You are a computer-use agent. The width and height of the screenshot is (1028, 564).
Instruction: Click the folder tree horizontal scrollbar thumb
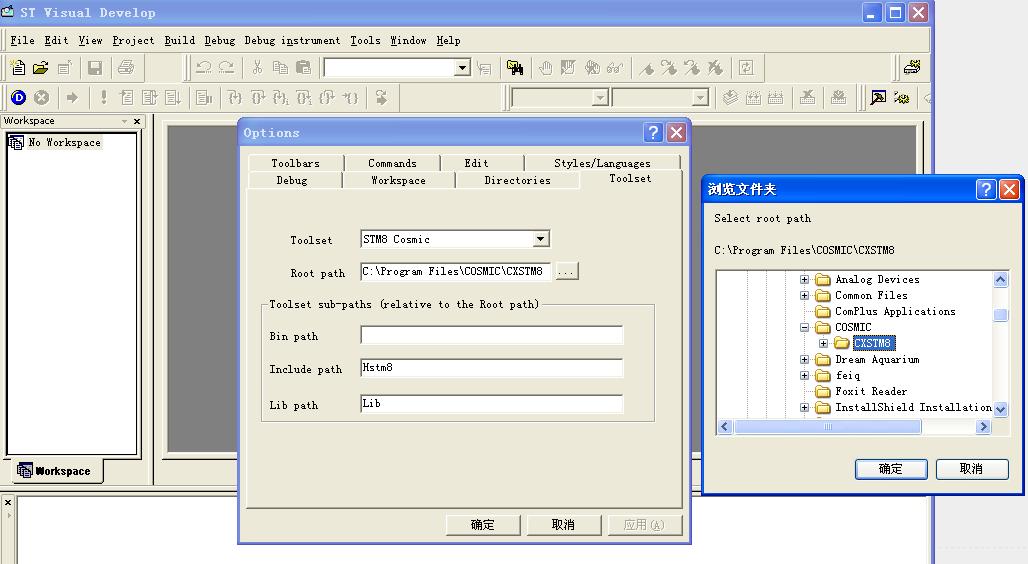tap(827, 427)
